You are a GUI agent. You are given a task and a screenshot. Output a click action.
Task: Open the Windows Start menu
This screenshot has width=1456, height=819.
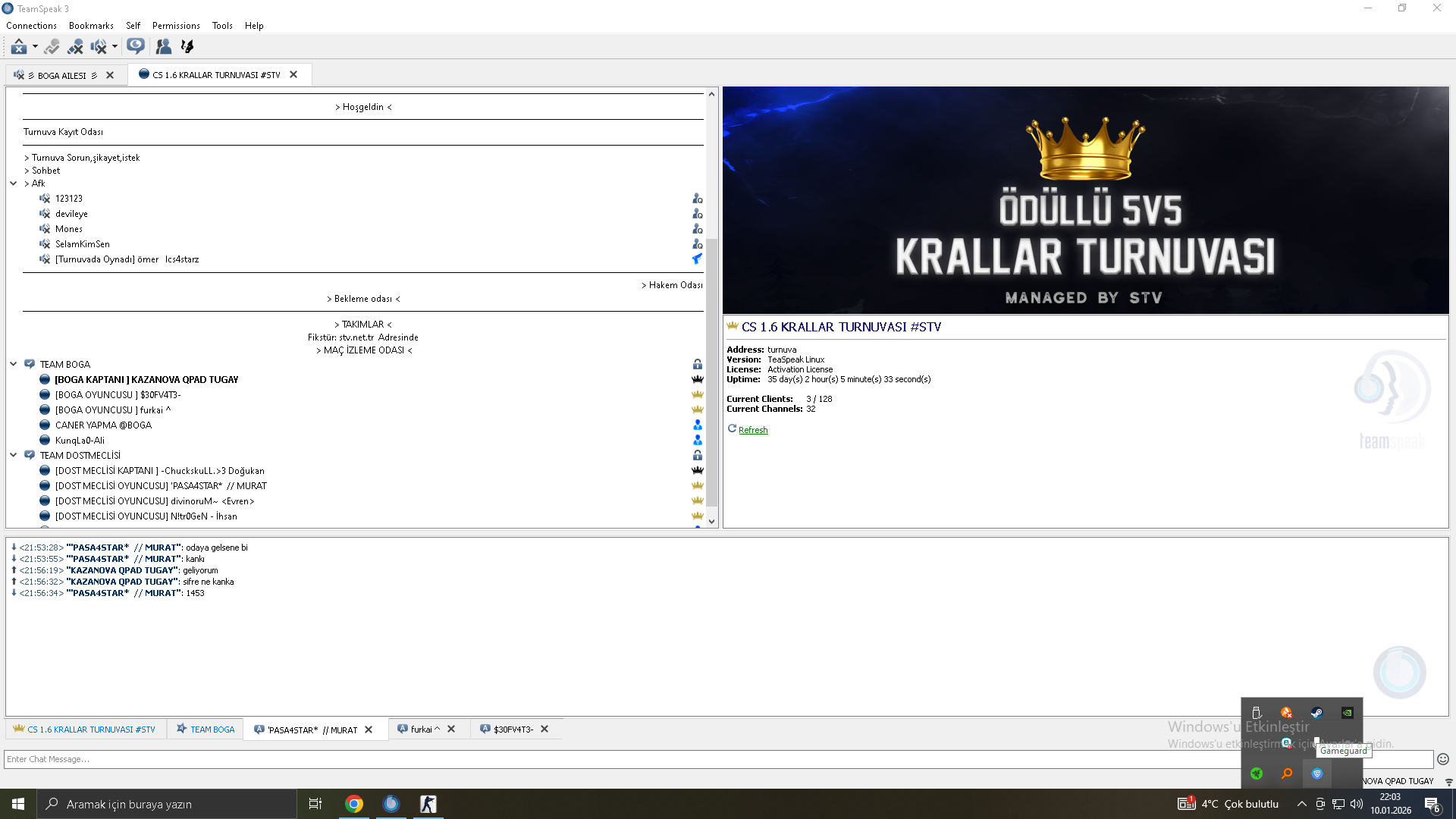pos(18,804)
